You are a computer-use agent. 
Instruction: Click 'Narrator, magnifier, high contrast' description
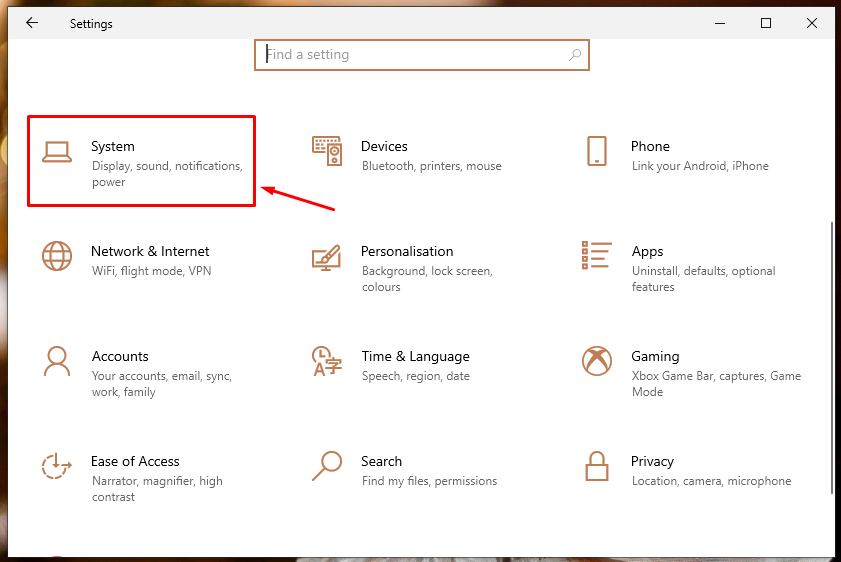(x=157, y=489)
